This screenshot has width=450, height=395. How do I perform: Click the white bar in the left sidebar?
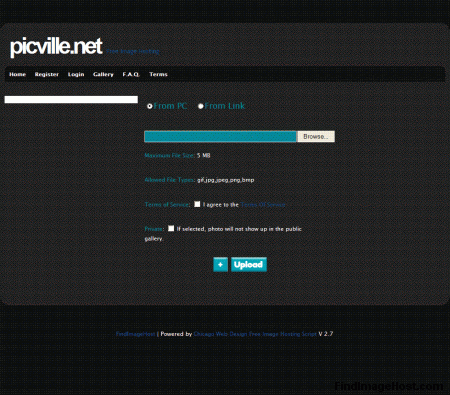tap(71, 99)
